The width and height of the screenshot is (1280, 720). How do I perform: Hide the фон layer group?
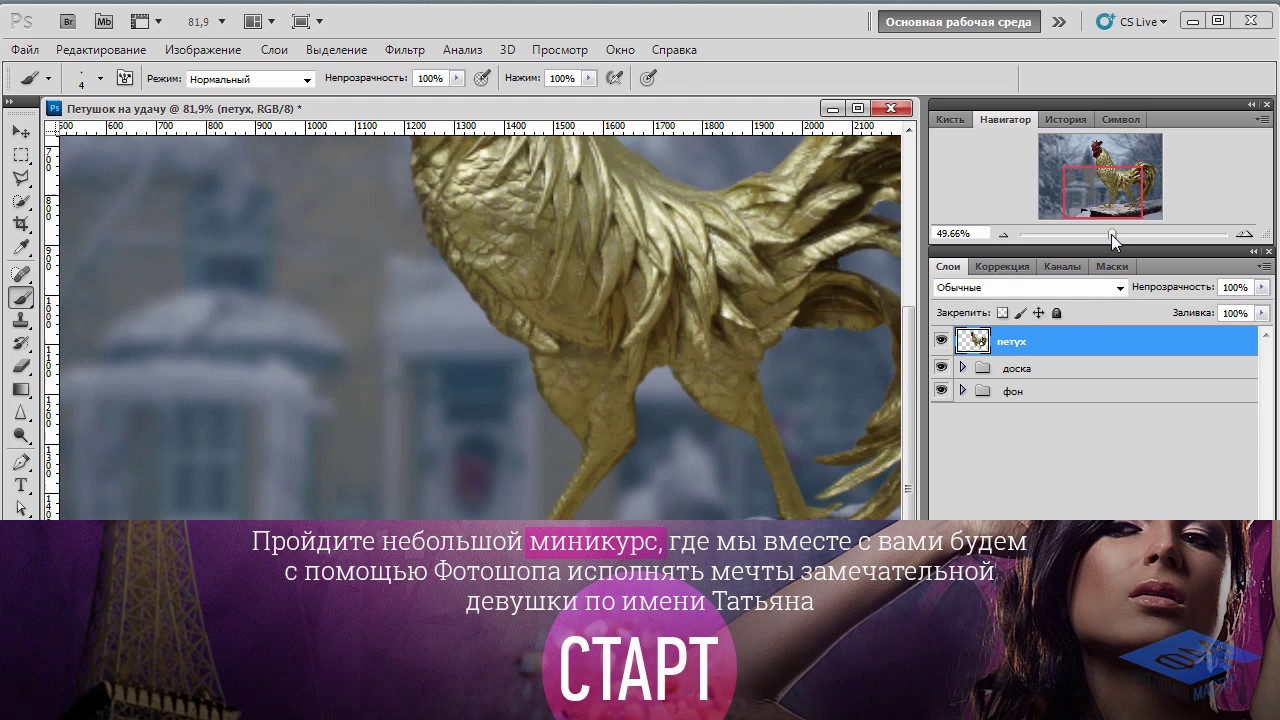941,390
